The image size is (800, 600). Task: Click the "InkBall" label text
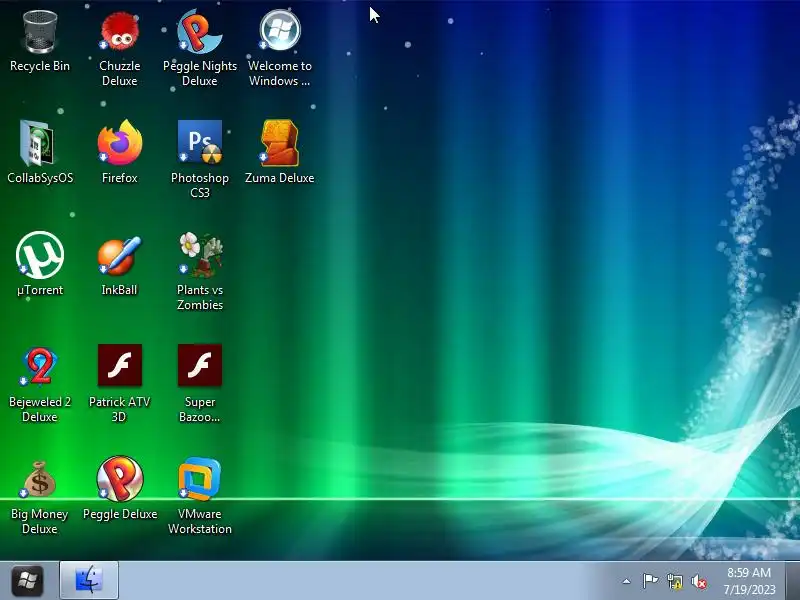[x=119, y=290]
